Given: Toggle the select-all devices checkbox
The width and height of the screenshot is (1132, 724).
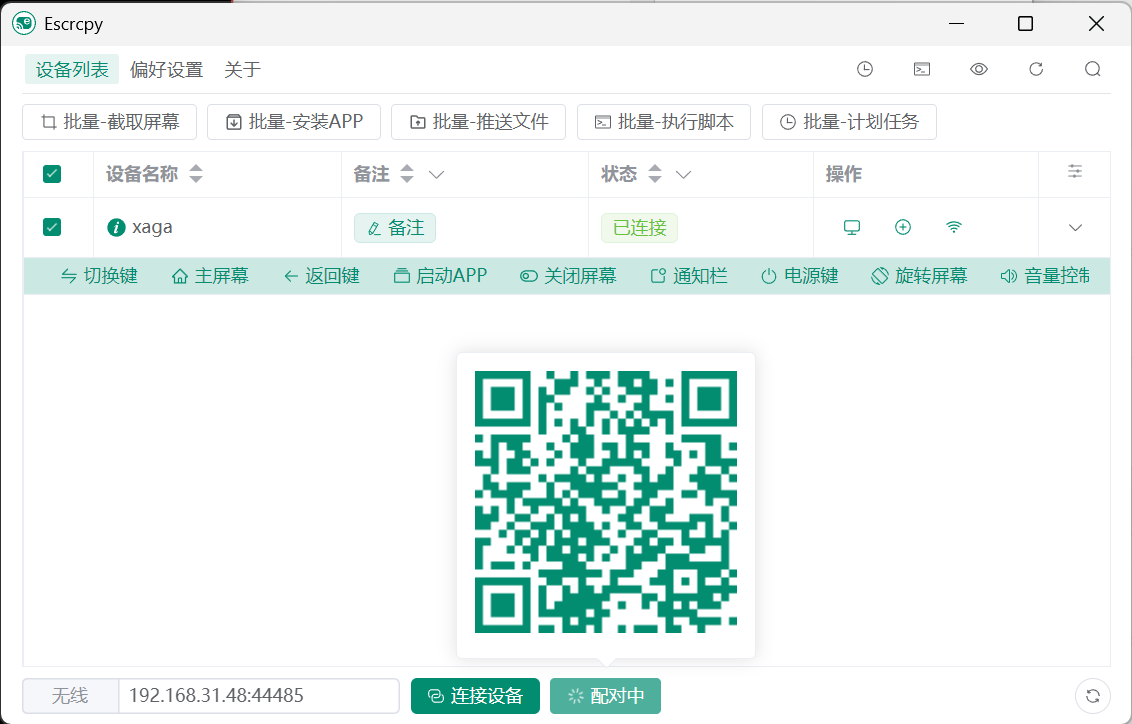Looking at the screenshot, I should 52,174.
